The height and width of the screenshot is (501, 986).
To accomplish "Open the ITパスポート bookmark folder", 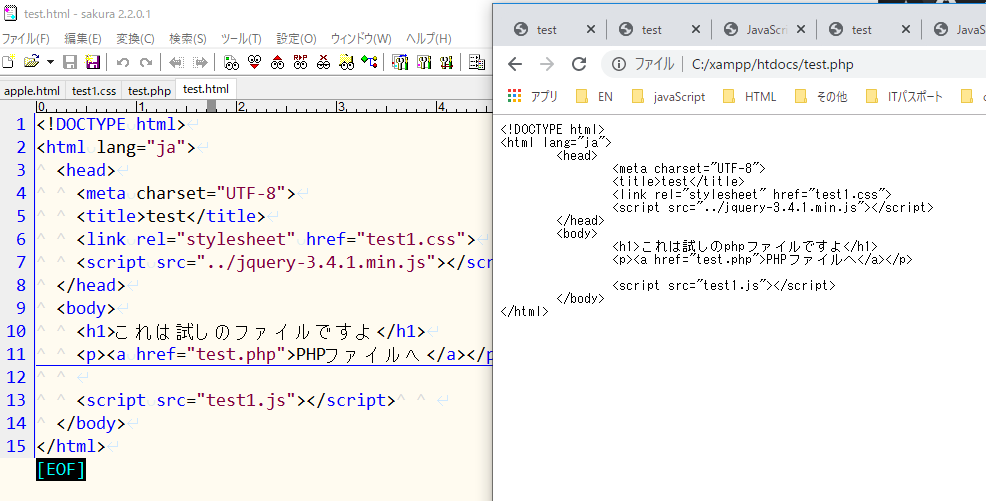I will (904, 96).
